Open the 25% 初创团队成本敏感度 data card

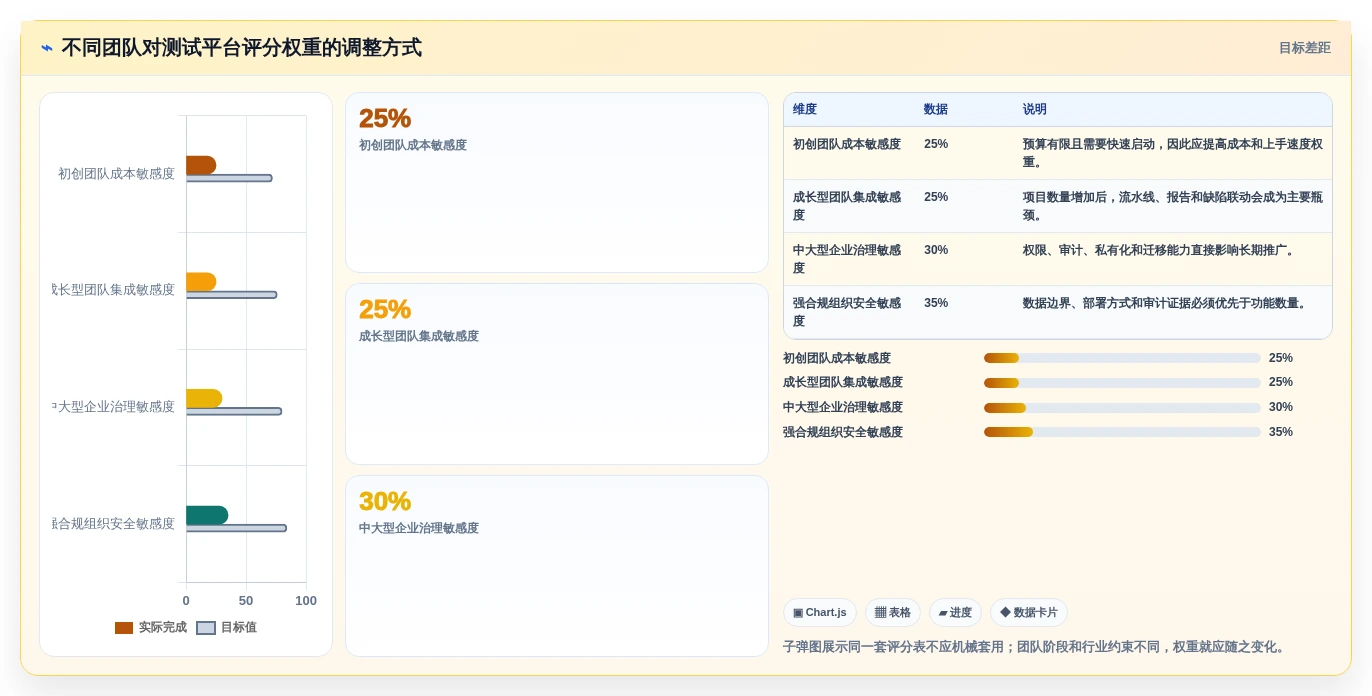click(x=557, y=183)
